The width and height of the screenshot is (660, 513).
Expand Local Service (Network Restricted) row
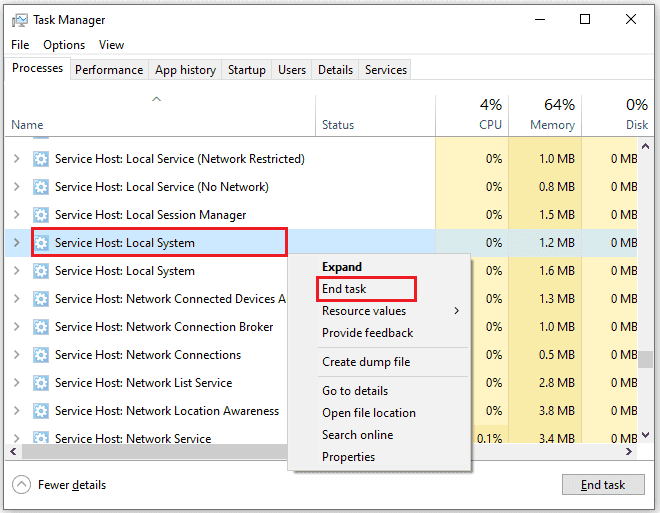[16, 159]
